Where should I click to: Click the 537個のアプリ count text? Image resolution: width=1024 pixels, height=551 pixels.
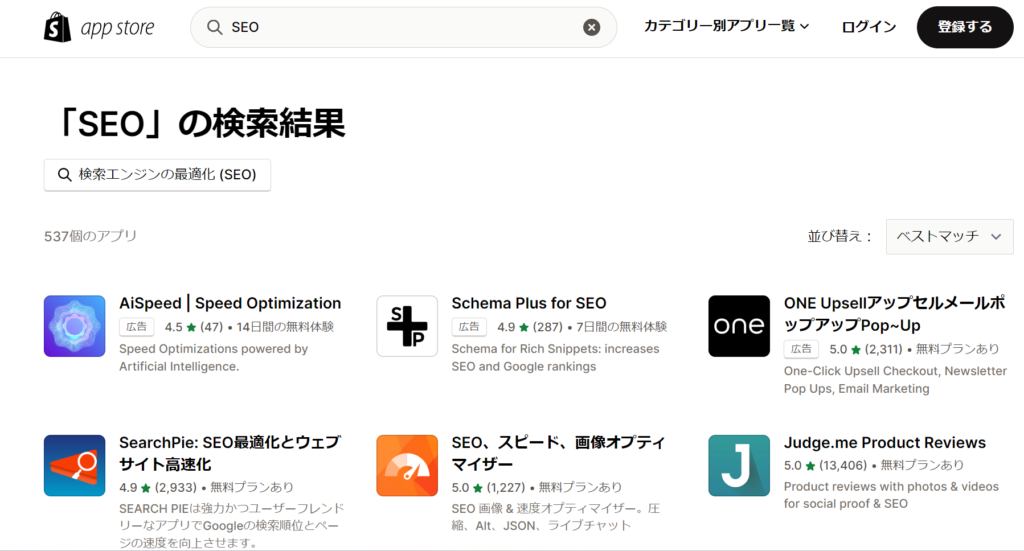(x=90, y=236)
